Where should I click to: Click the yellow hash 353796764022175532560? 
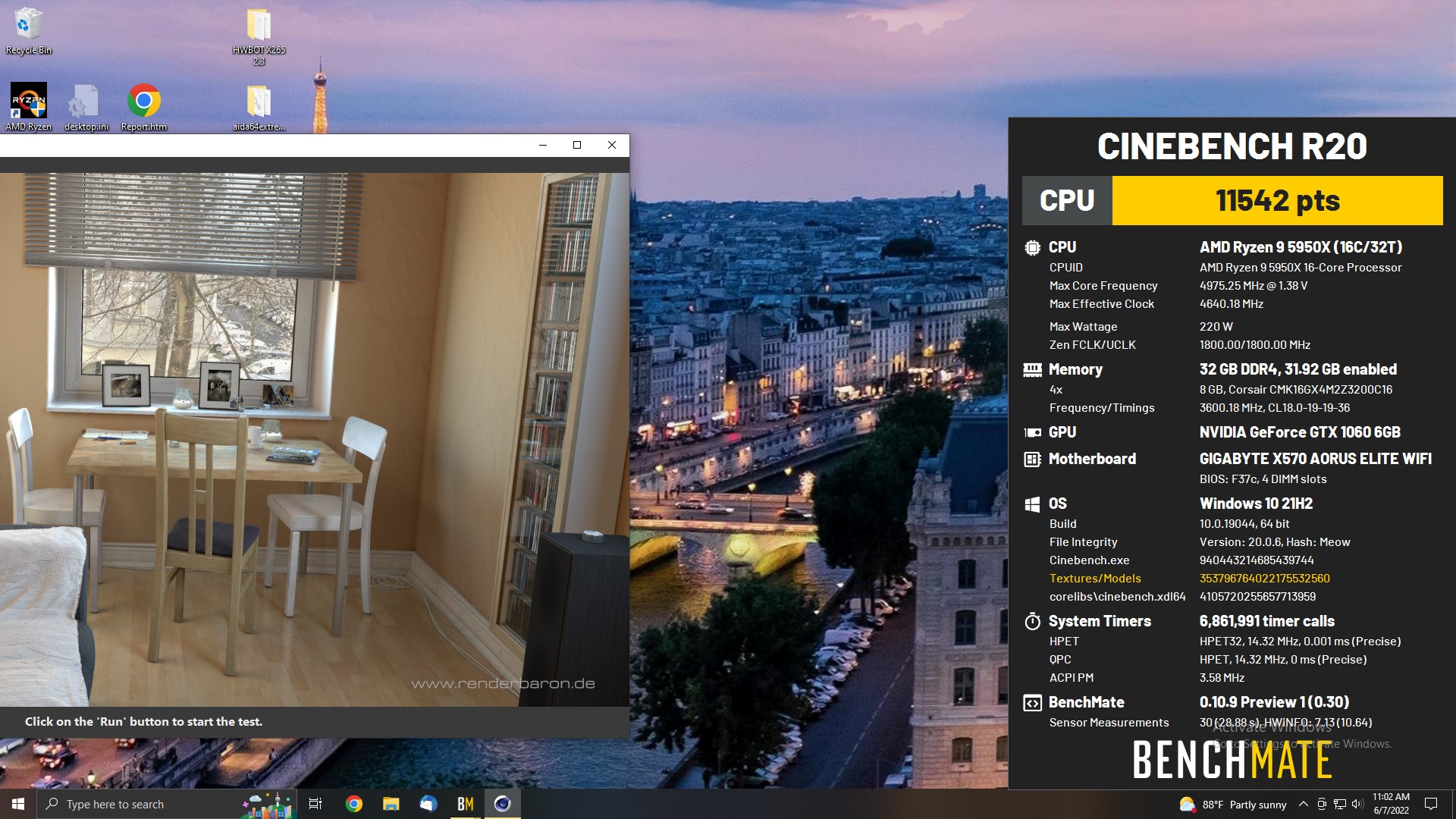click(x=1265, y=579)
